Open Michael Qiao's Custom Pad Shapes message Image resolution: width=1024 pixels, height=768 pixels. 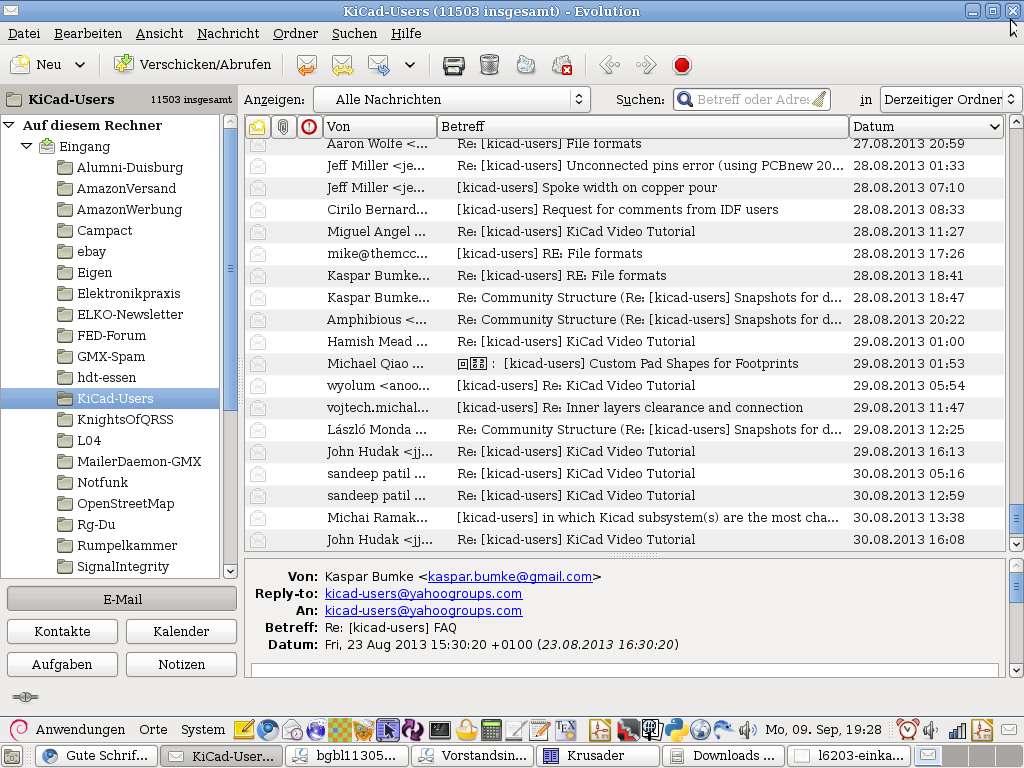coord(625,364)
